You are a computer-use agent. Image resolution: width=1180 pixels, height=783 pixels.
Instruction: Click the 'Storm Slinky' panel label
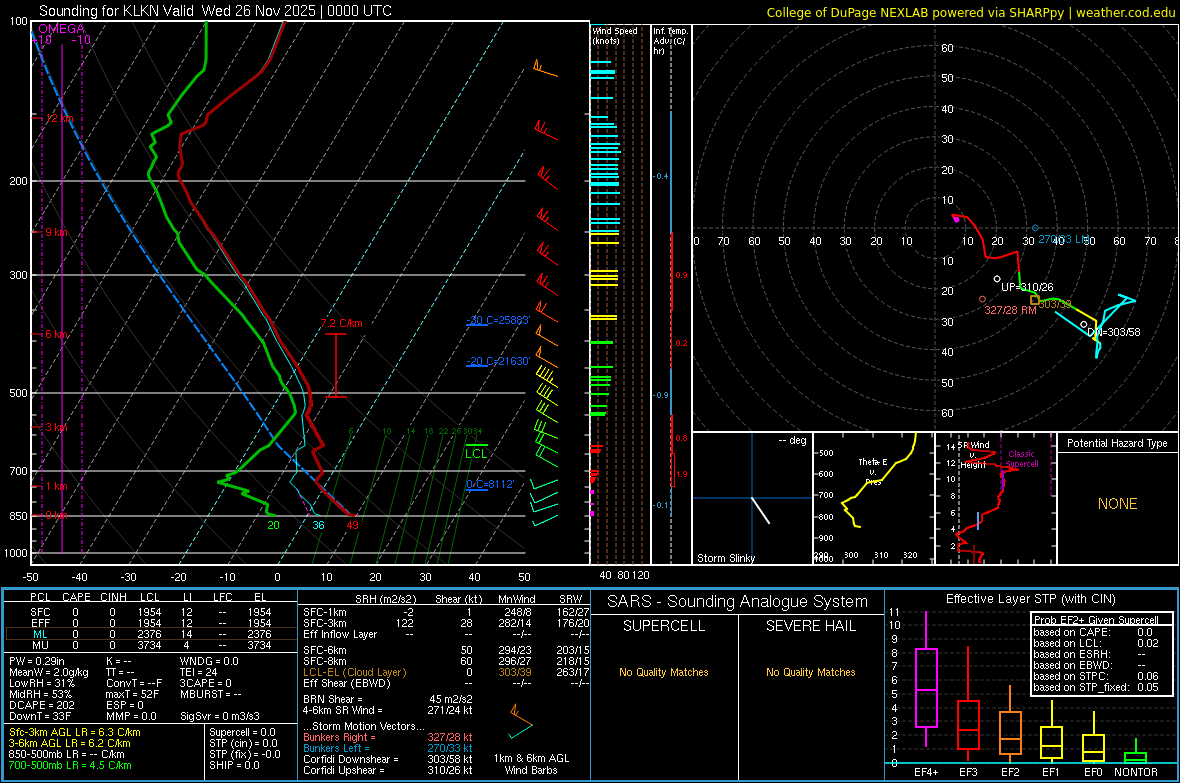click(725, 558)
